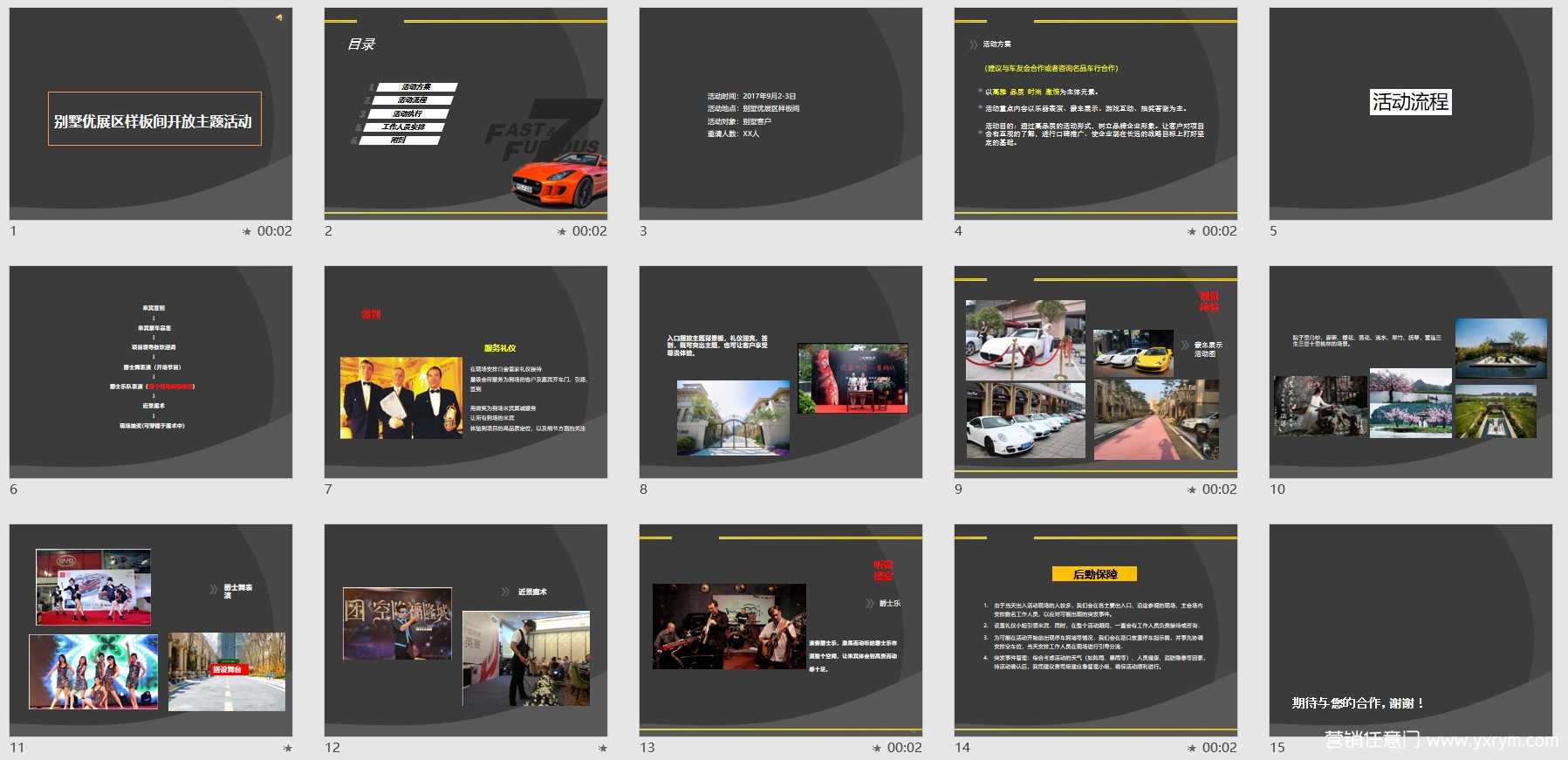Viewport: 1568px width, 760px height.
Task: Select slide 13 jazz band thumbnail
Action: (781, 630)
